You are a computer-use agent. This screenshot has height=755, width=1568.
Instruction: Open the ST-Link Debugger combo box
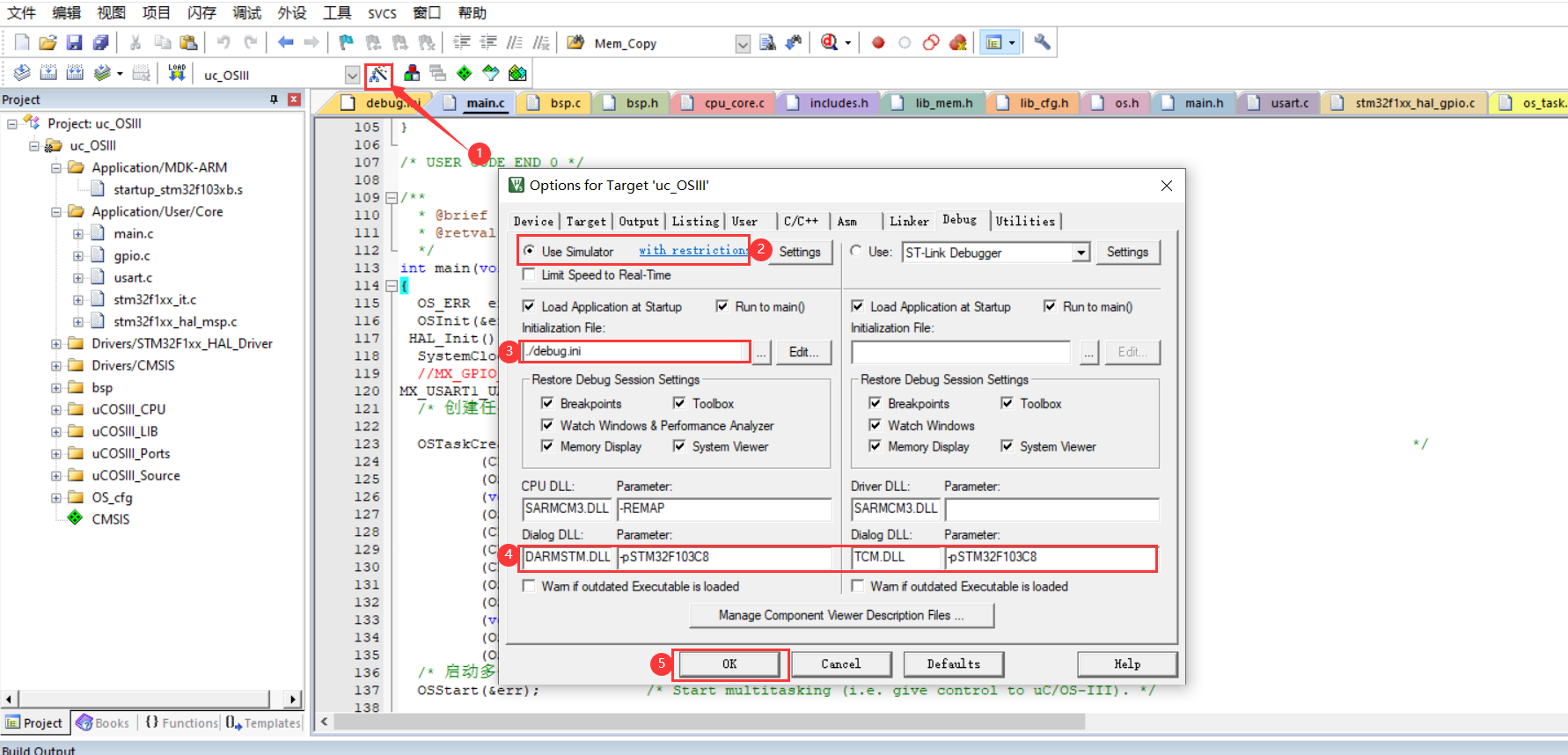[x=997, y=253]
